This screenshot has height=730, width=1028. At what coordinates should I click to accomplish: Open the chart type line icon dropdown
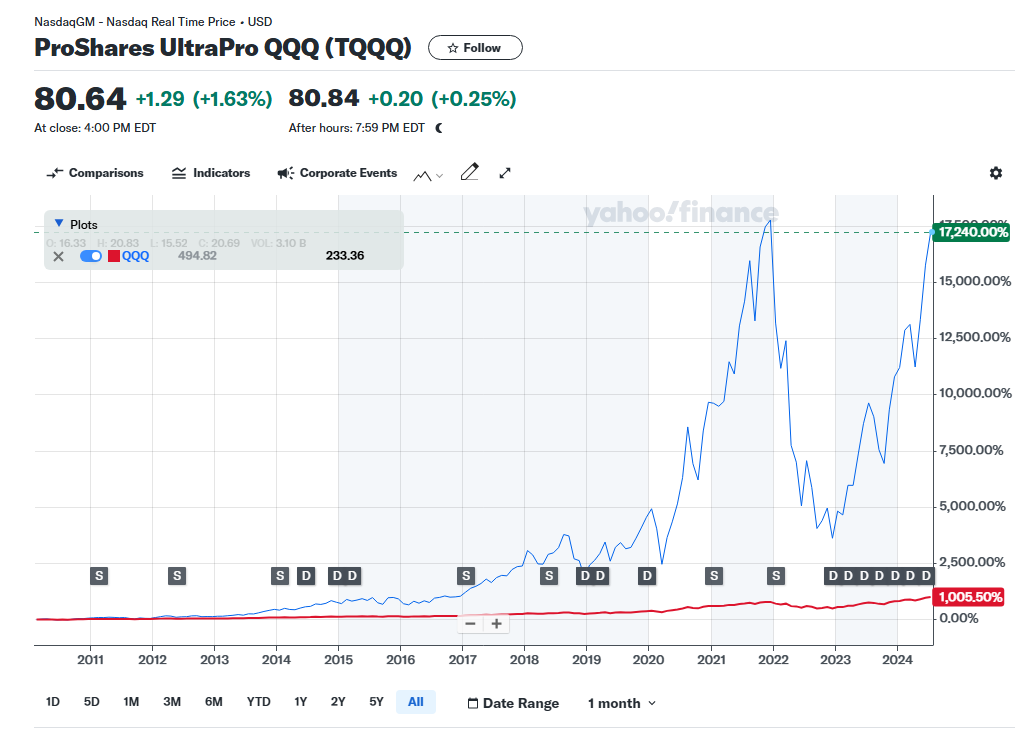click(x=428, y=175)
